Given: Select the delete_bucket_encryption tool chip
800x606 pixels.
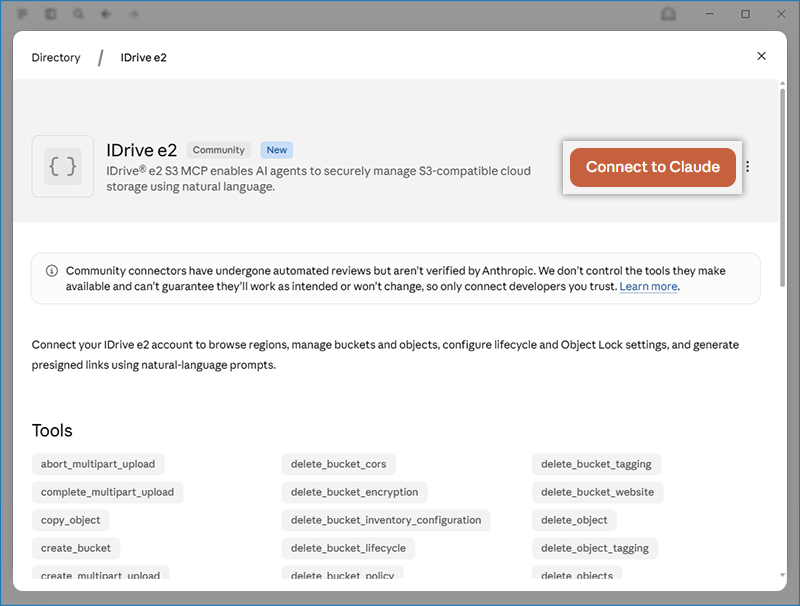Looking at the screenshot, I should click(355, 492).
